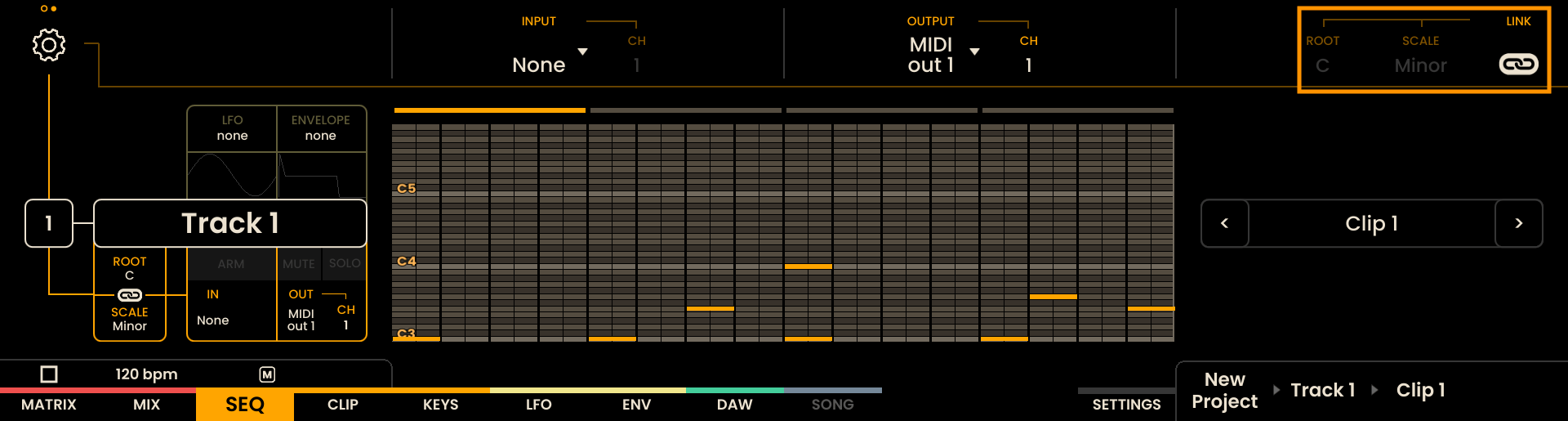Viewport: 1568px width, 421px height.
Task: Open the SETTINGS tab
Action: click(1127, 405)
